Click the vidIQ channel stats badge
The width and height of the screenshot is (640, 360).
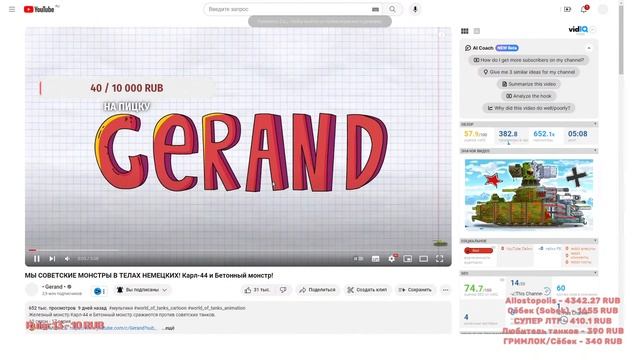click(99, 291)
